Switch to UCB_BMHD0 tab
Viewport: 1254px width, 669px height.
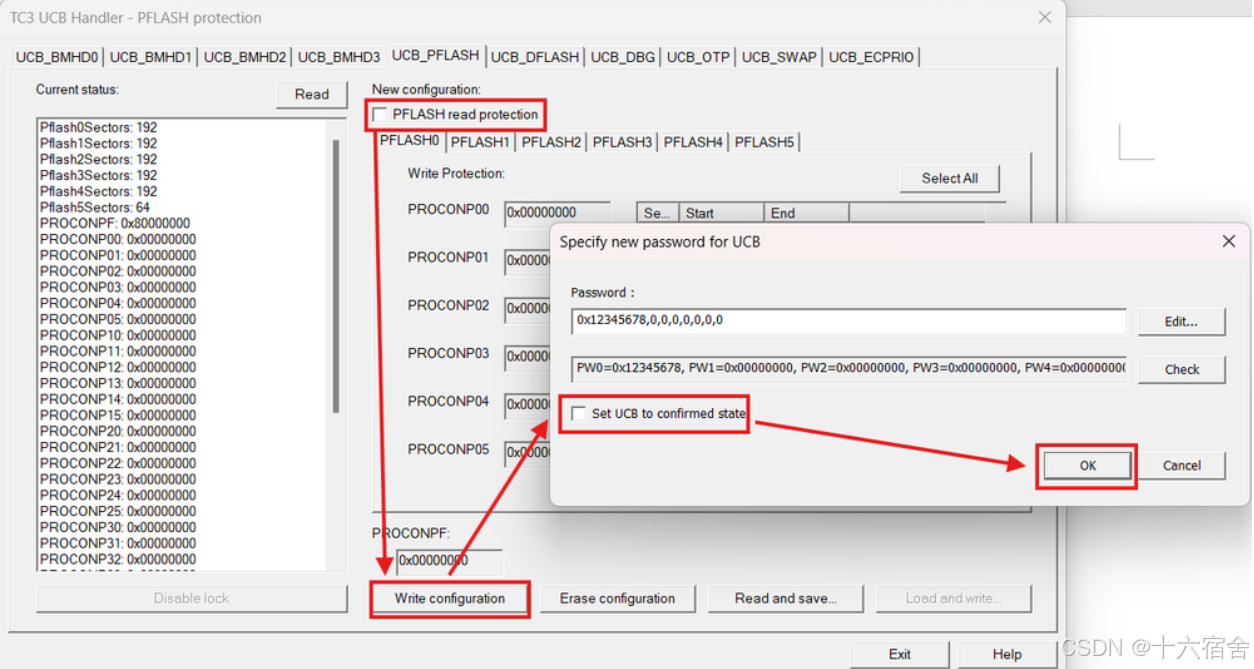[x=57, y=57]
